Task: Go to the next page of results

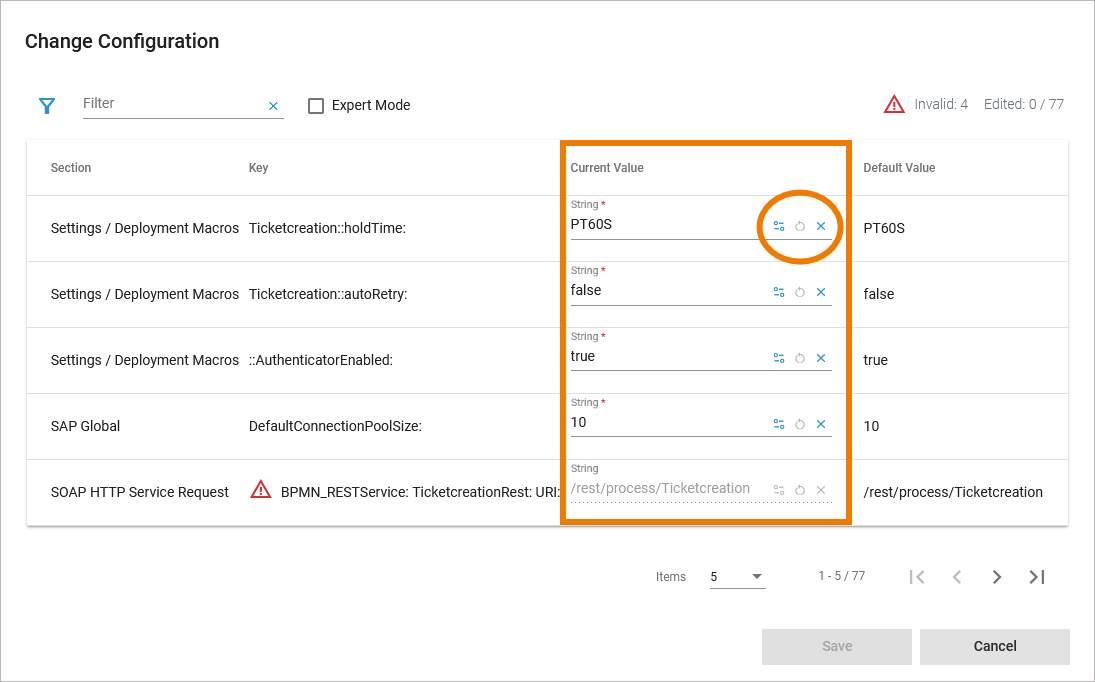Action: click(997, 577)
